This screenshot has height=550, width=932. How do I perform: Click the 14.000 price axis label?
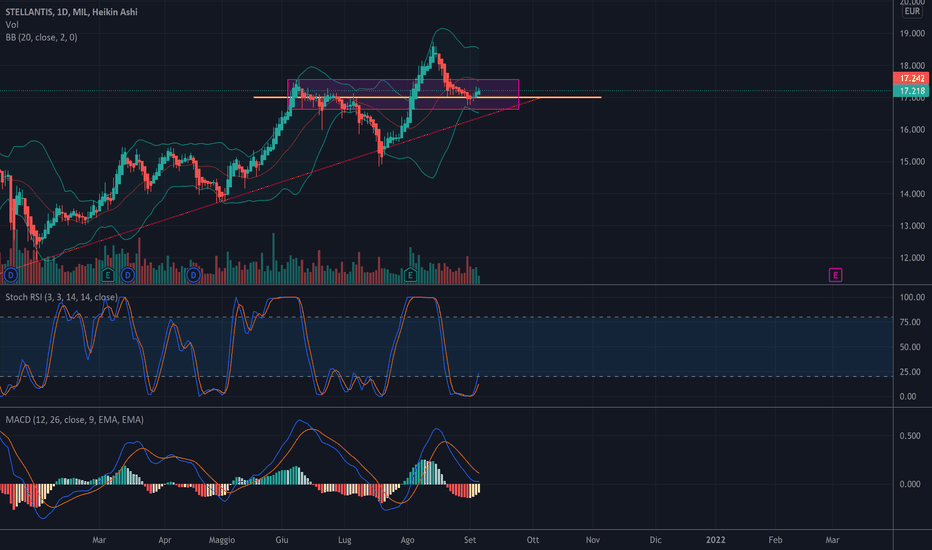pos(912,194)
